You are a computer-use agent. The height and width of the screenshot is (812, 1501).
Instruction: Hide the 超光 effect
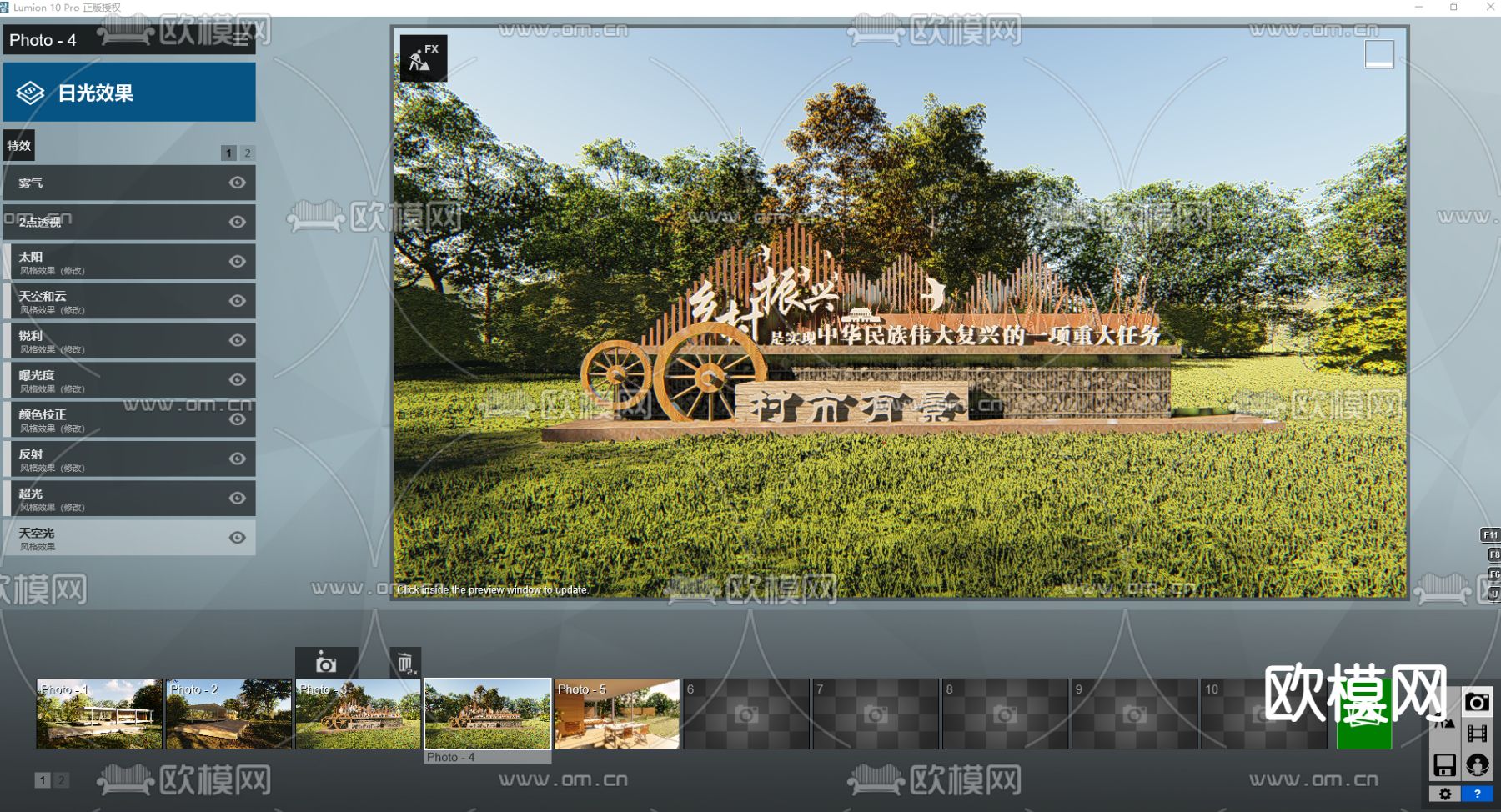pos(238,498)
